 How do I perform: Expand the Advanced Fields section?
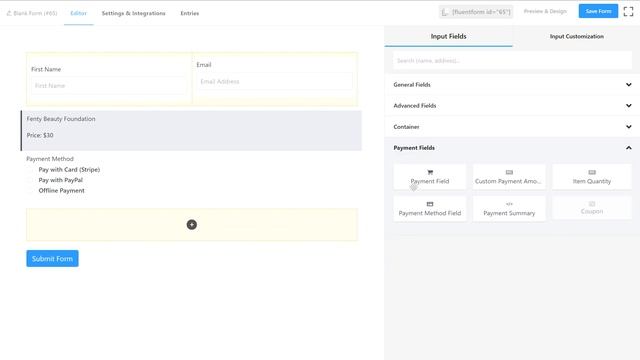(x=512, y=106)
